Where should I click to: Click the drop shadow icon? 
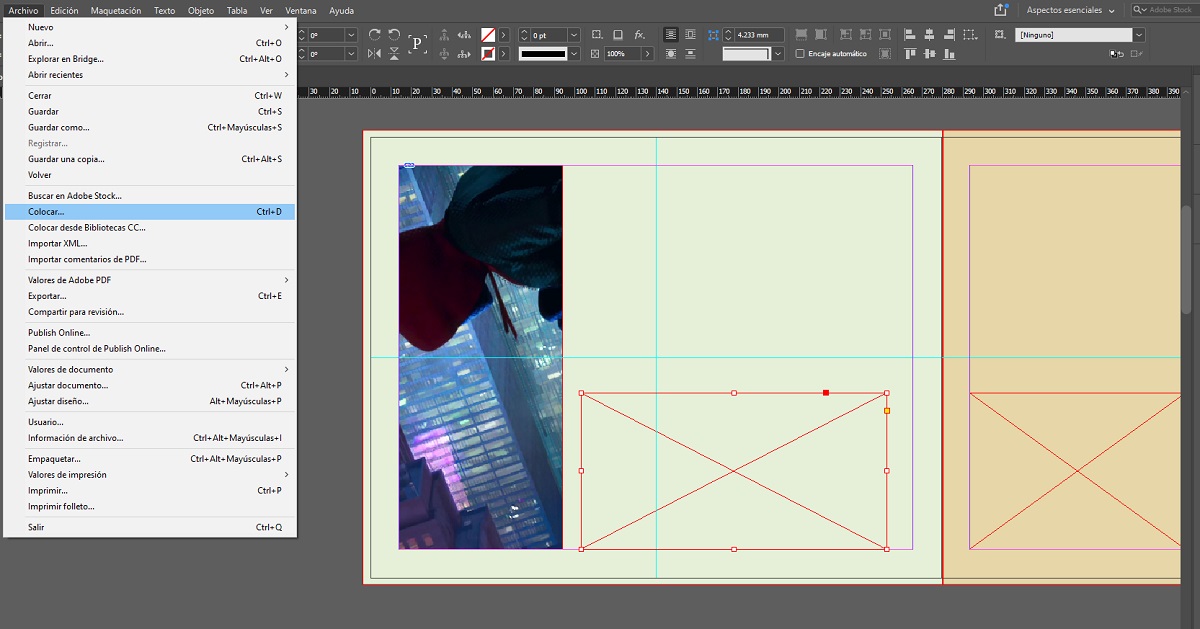[617, 34]
